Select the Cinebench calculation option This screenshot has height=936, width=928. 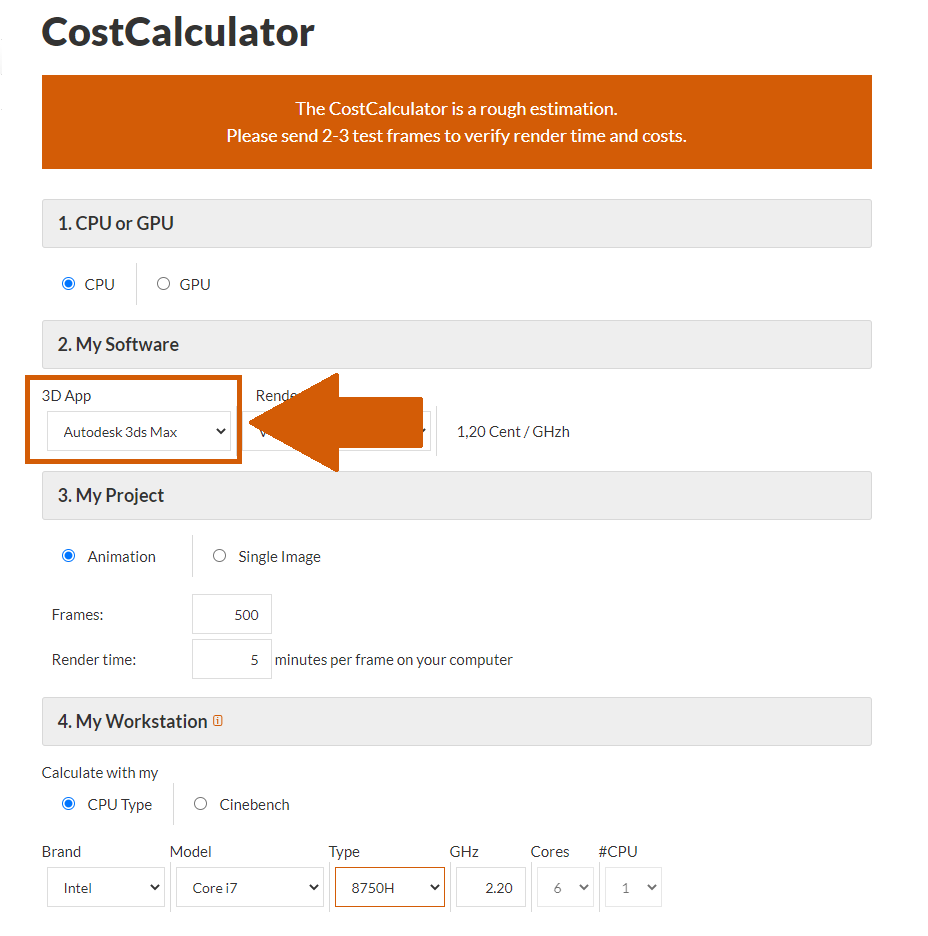click(x=201, y=804)
